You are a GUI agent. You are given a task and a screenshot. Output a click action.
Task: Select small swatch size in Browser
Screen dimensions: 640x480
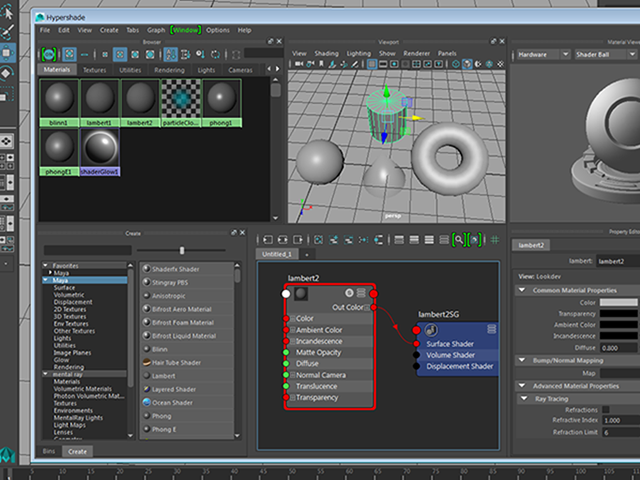pos(105,54)
